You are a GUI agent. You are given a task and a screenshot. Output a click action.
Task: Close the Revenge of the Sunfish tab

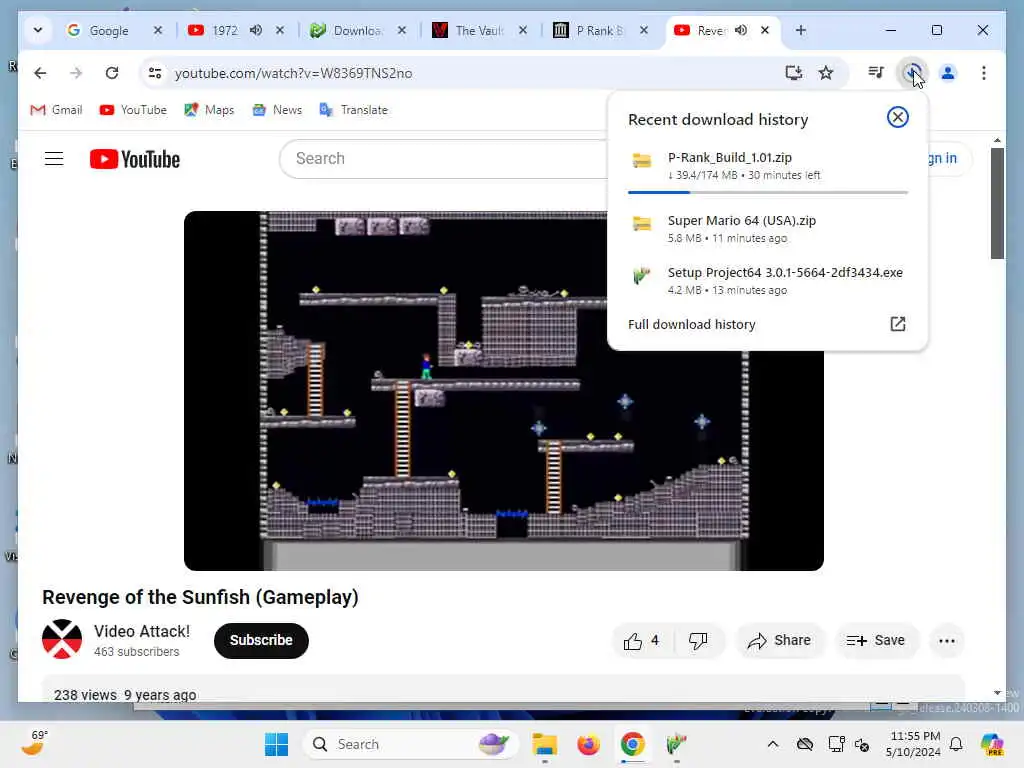[765, 30]
